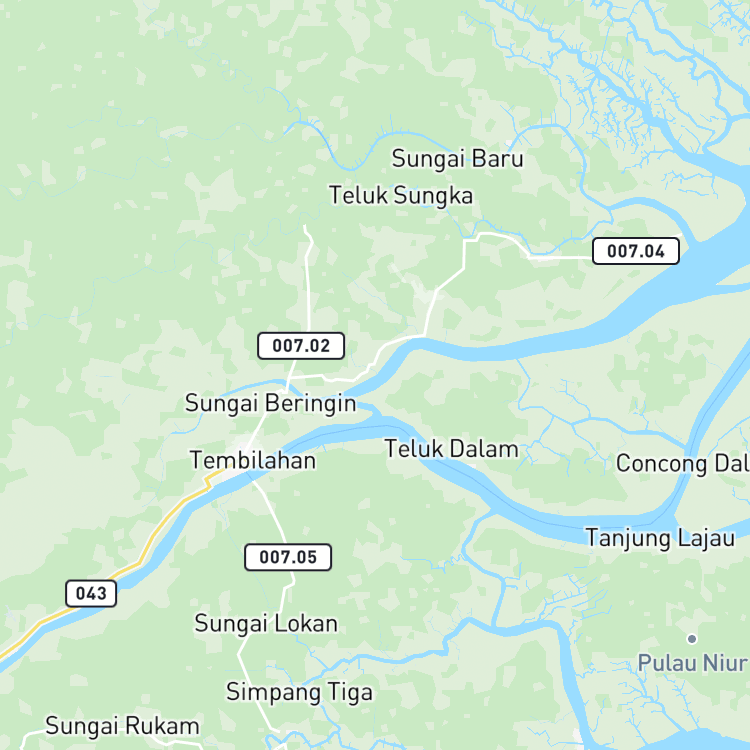Image resolution: width=750 pixels, height=750 pixels.
Task: Click the Pulau Niur point marker
Action: 692,639
